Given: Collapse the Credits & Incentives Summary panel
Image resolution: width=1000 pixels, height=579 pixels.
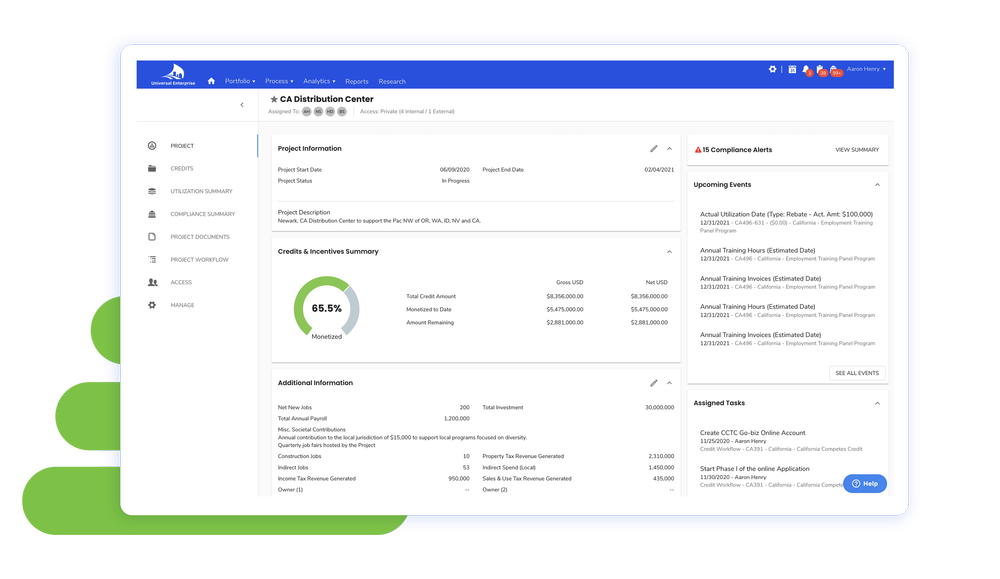Looking at the screenshot, I should tap(669, 252).
